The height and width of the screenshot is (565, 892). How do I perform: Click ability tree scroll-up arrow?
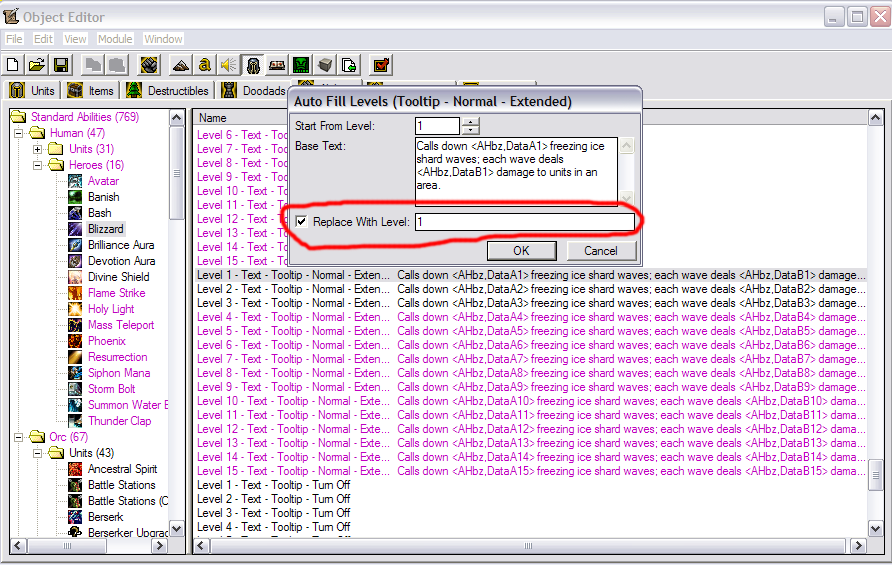[177, 118]
